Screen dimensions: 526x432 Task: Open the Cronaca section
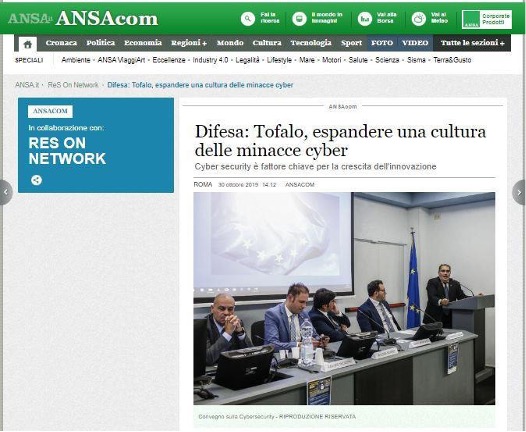click(61, 43)
